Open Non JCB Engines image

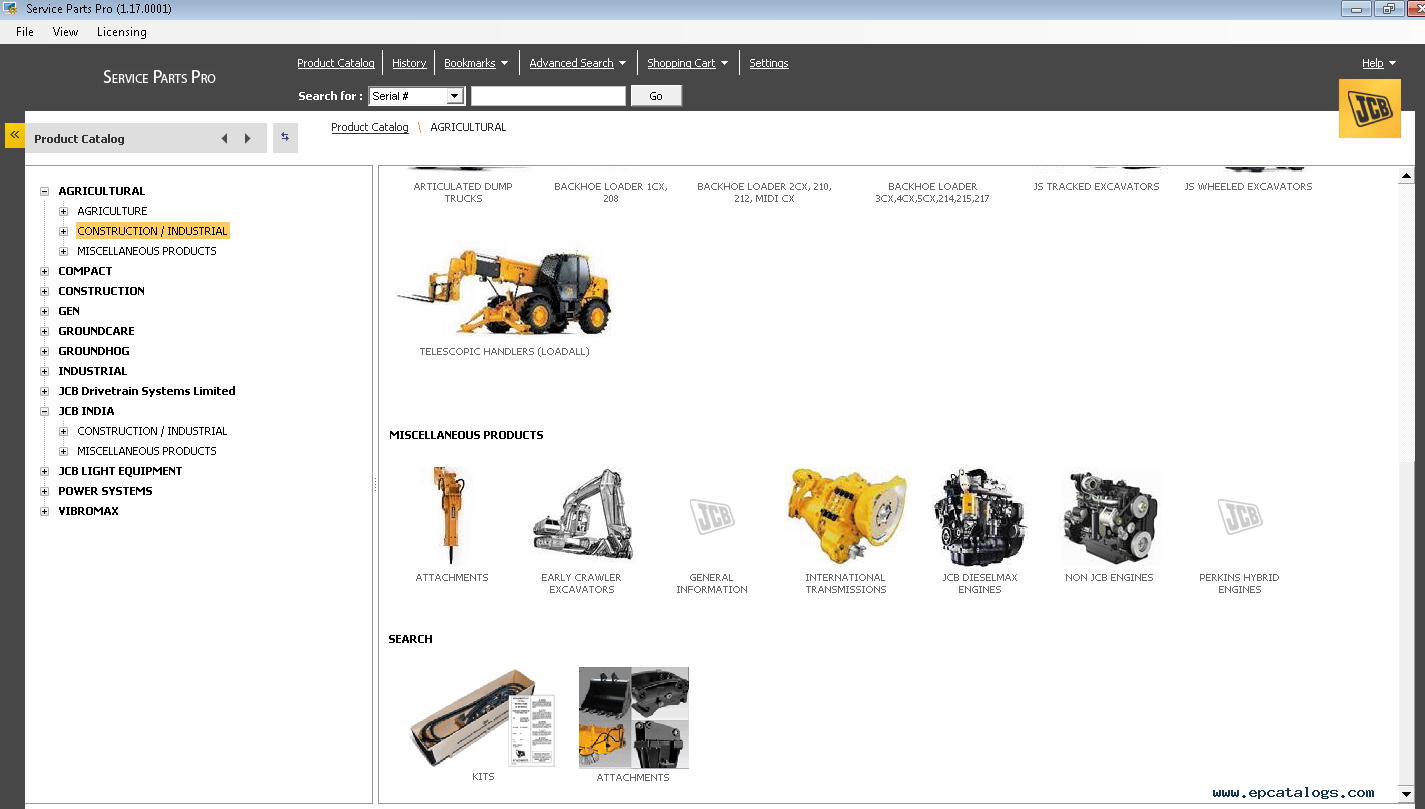[x=1110, y=518]
